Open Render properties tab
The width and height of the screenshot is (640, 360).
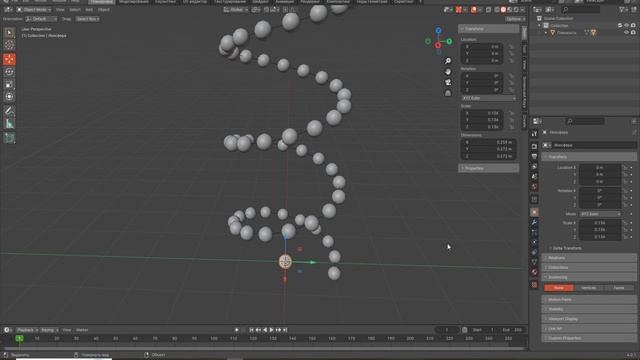[534, 146]
